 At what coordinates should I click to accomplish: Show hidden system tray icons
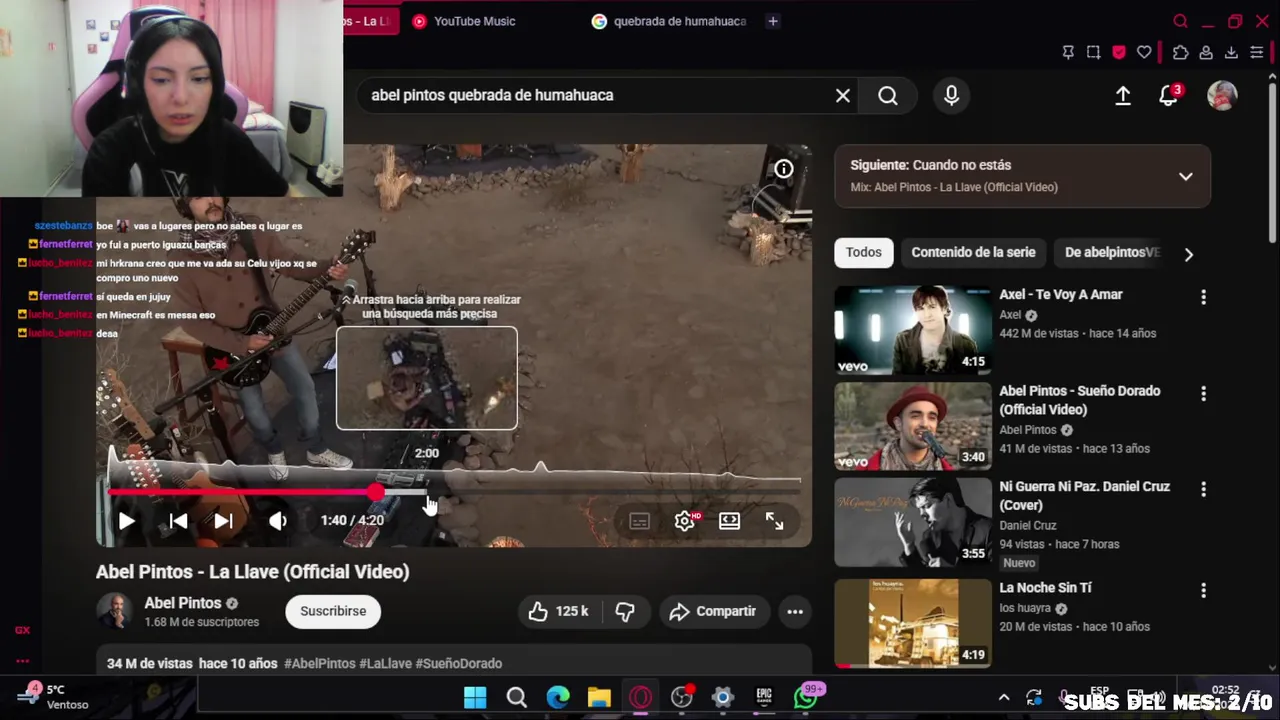pyautogui.click(x=1004, y=697)
